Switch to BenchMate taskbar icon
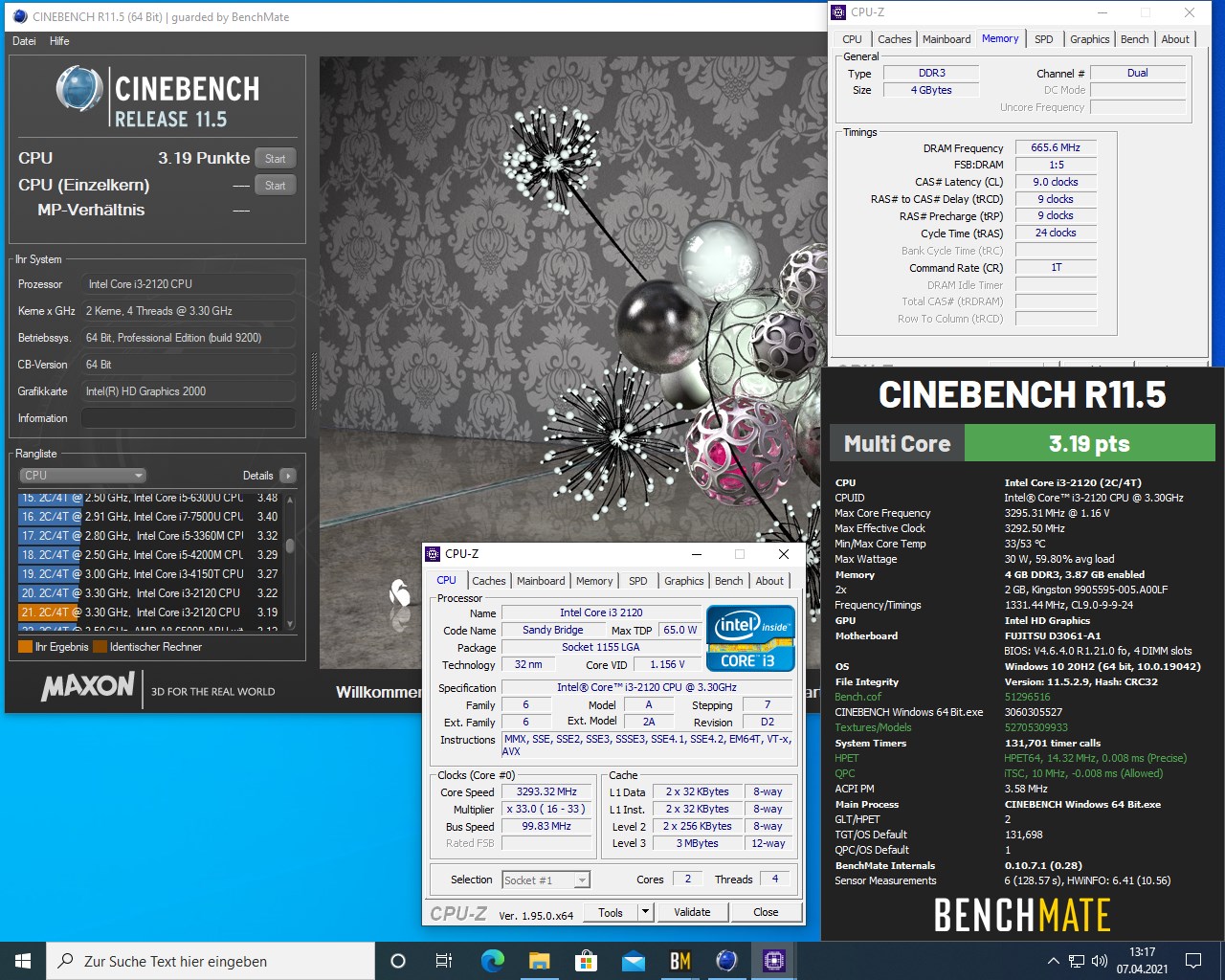The width and height of the screenshot is (1225, 980). pyautogui.click(x=679, y=961)
